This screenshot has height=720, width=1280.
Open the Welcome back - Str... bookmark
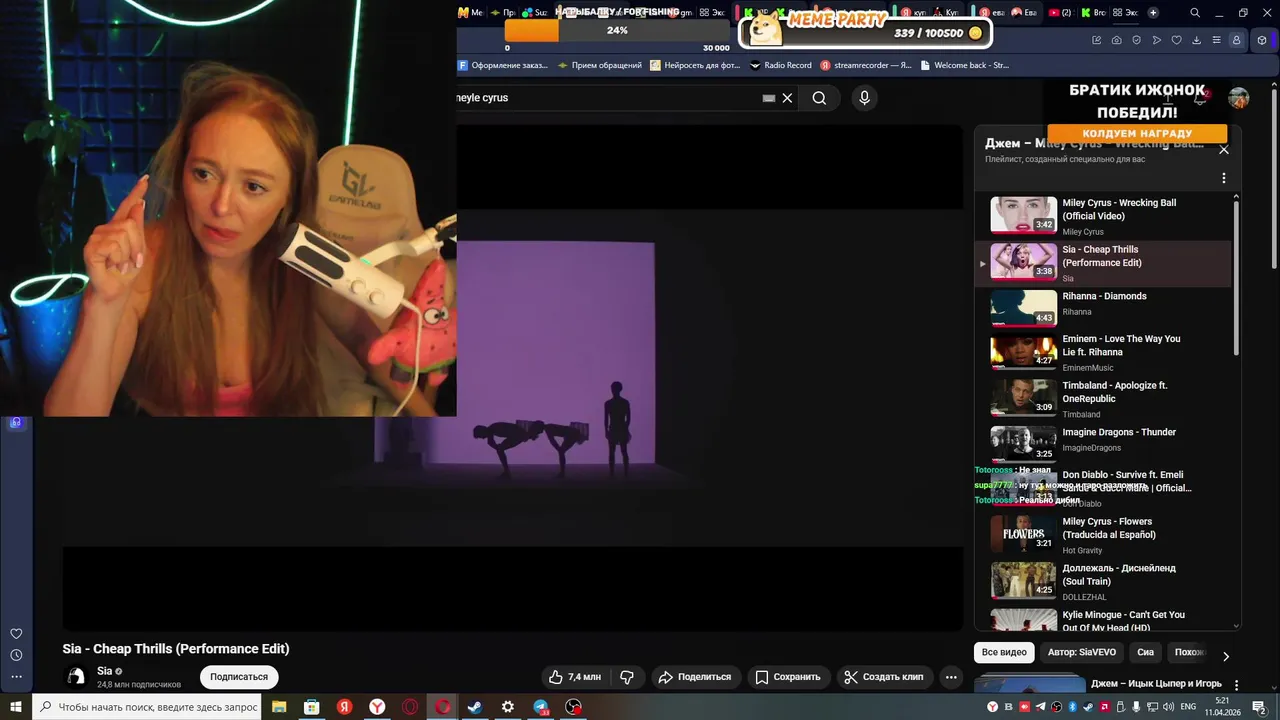pos(964,65)
